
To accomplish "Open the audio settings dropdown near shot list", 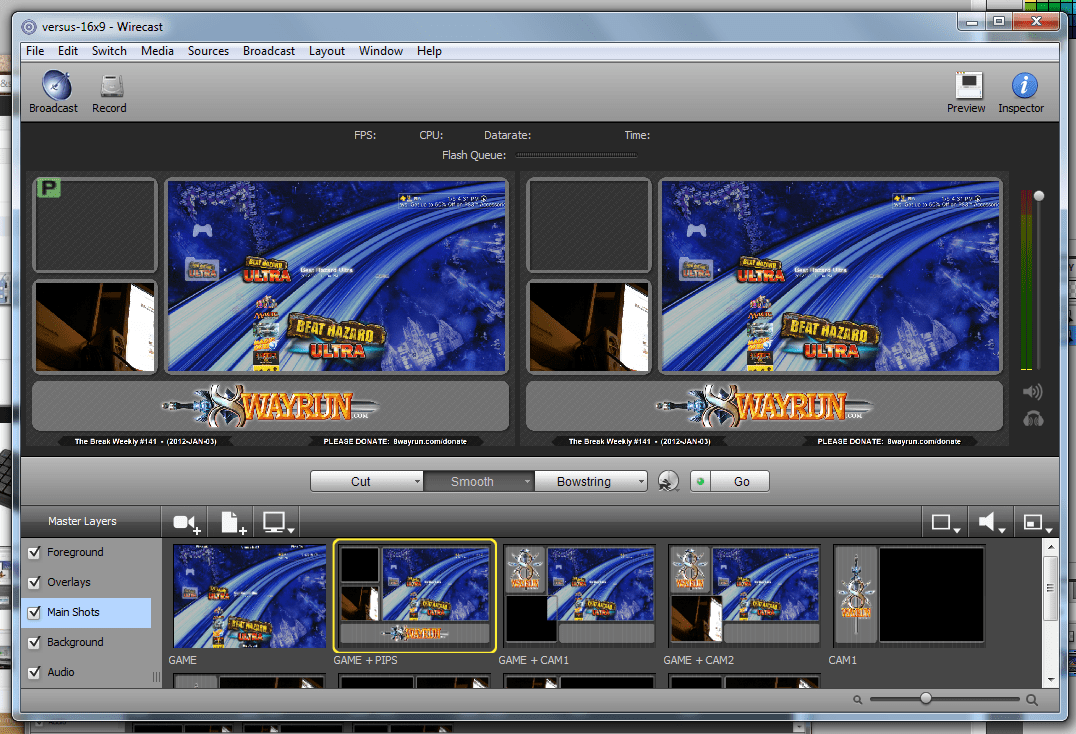I will tap(989, 521).
